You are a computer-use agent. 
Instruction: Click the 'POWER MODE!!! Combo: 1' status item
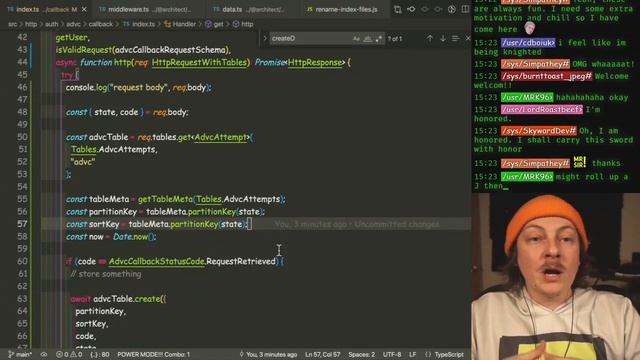(153, 354)
